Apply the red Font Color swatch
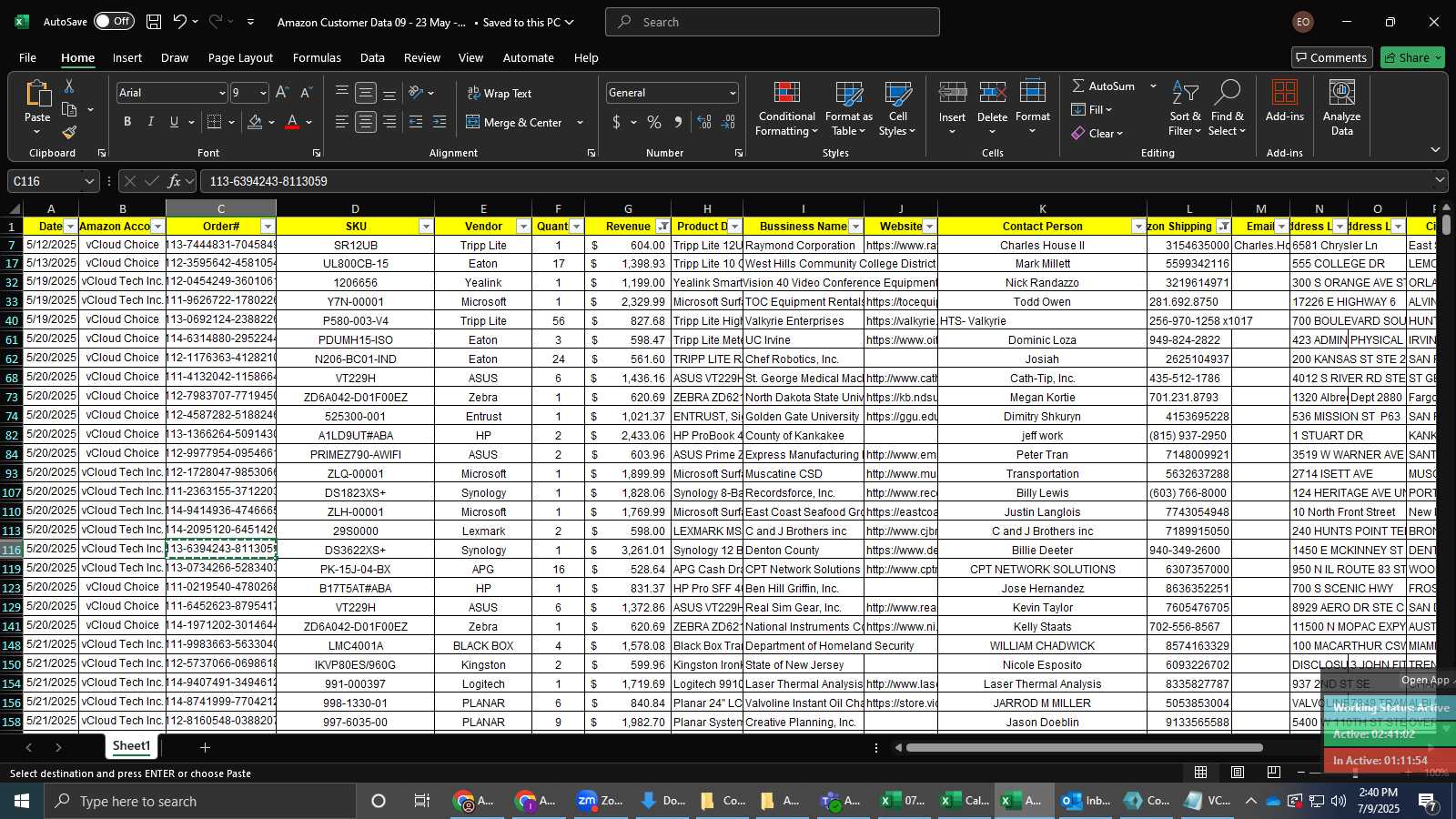 pos(292,122)
